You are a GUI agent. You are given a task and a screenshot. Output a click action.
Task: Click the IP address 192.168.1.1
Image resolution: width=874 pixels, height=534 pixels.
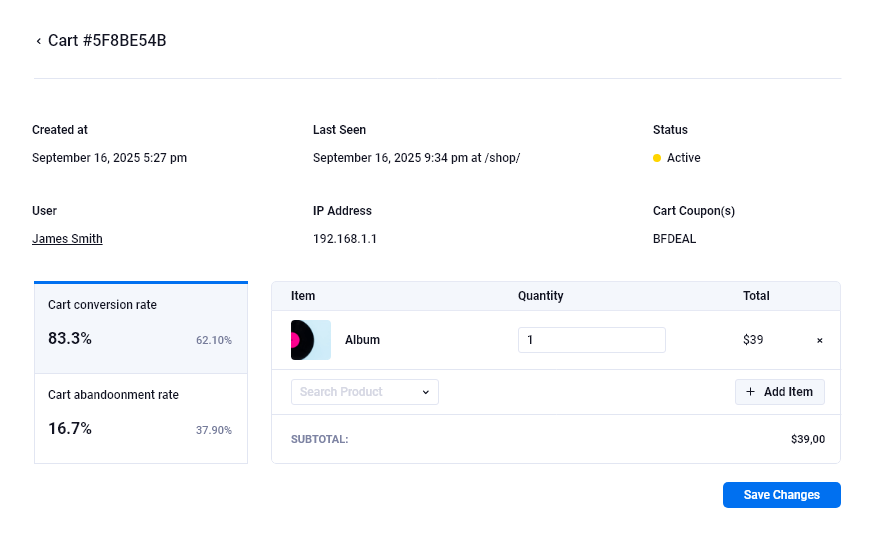tap(345, 239)
